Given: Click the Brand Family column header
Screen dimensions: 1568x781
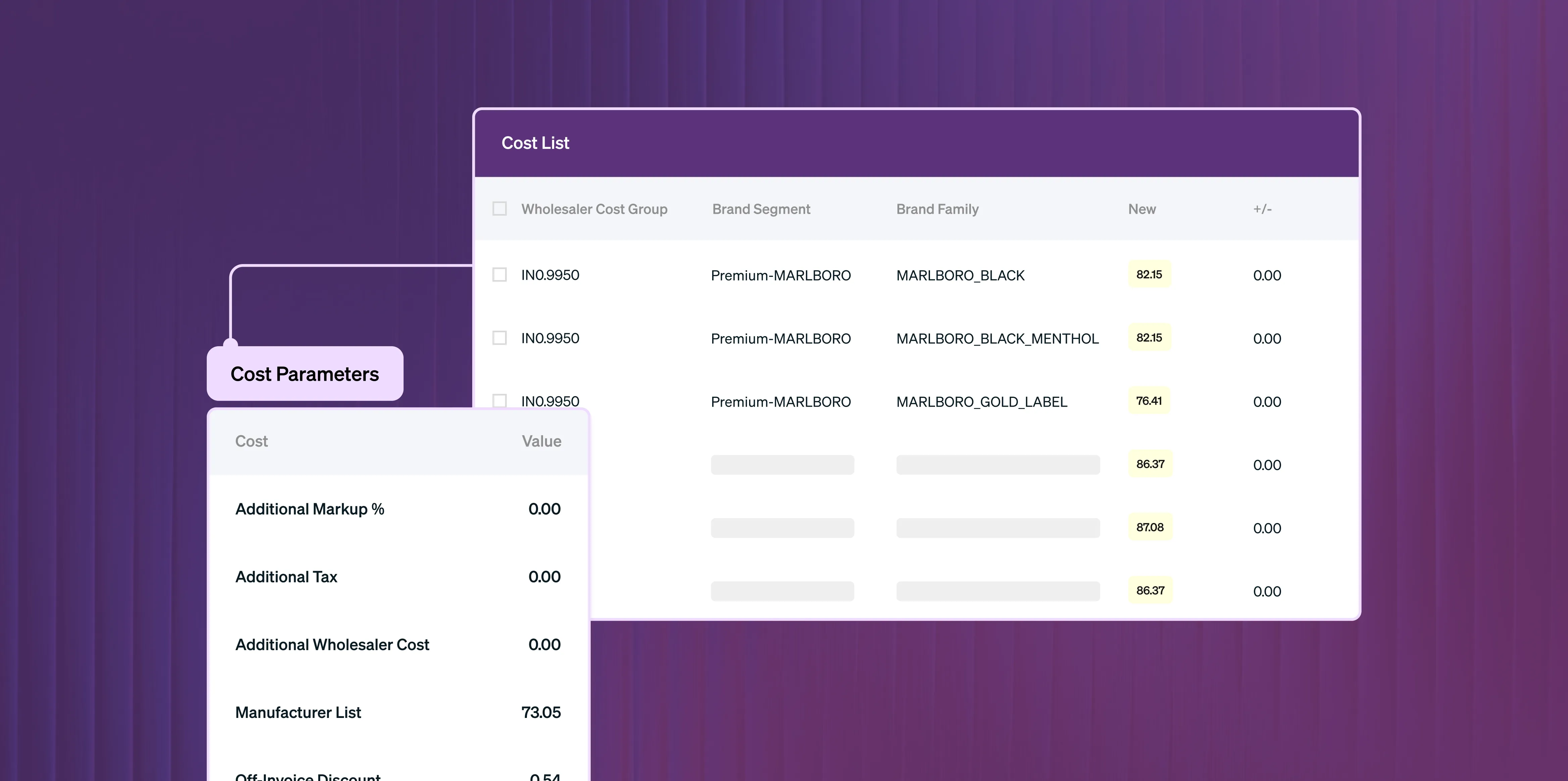Looking at the screenshot, I should click(x=937, y=209).
